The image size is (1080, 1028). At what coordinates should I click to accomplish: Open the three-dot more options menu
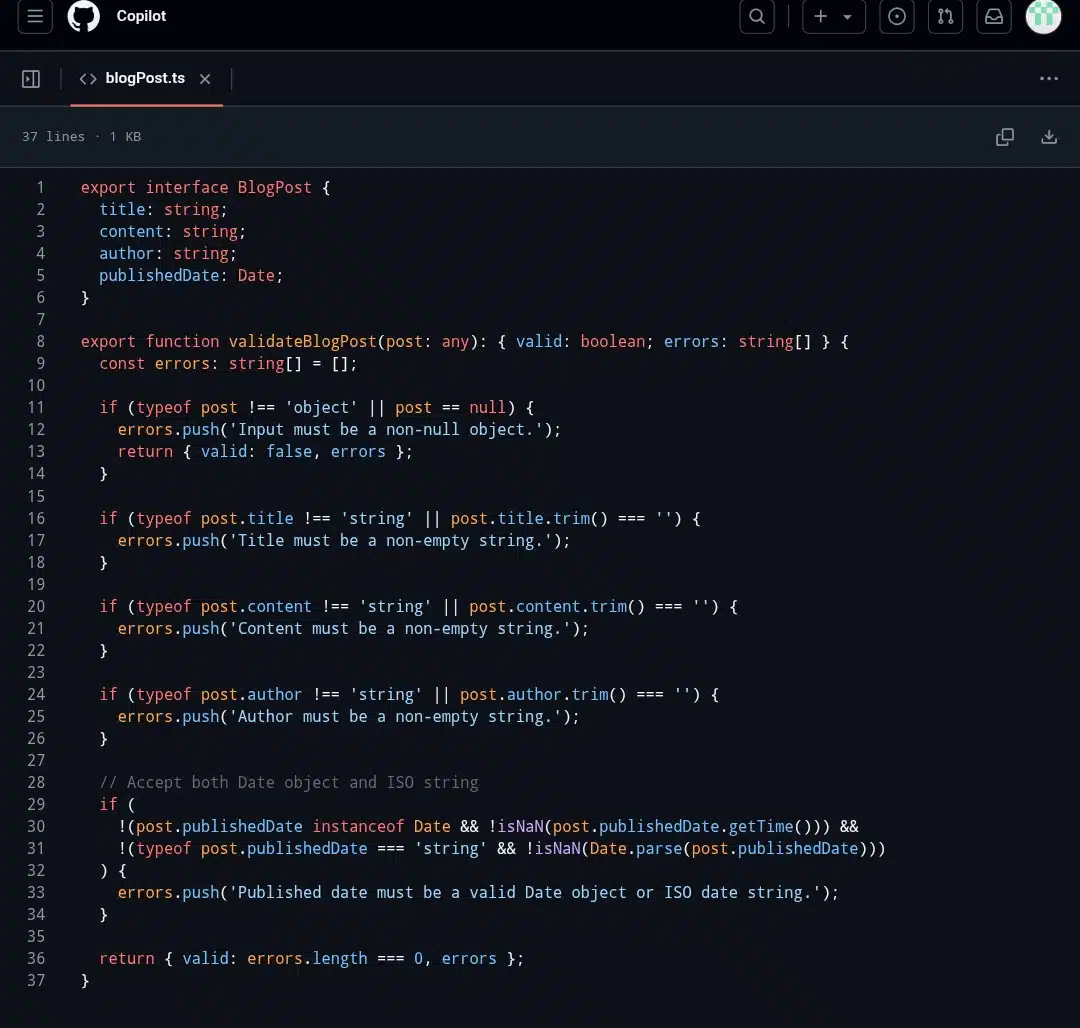(x=1048, y=78)
